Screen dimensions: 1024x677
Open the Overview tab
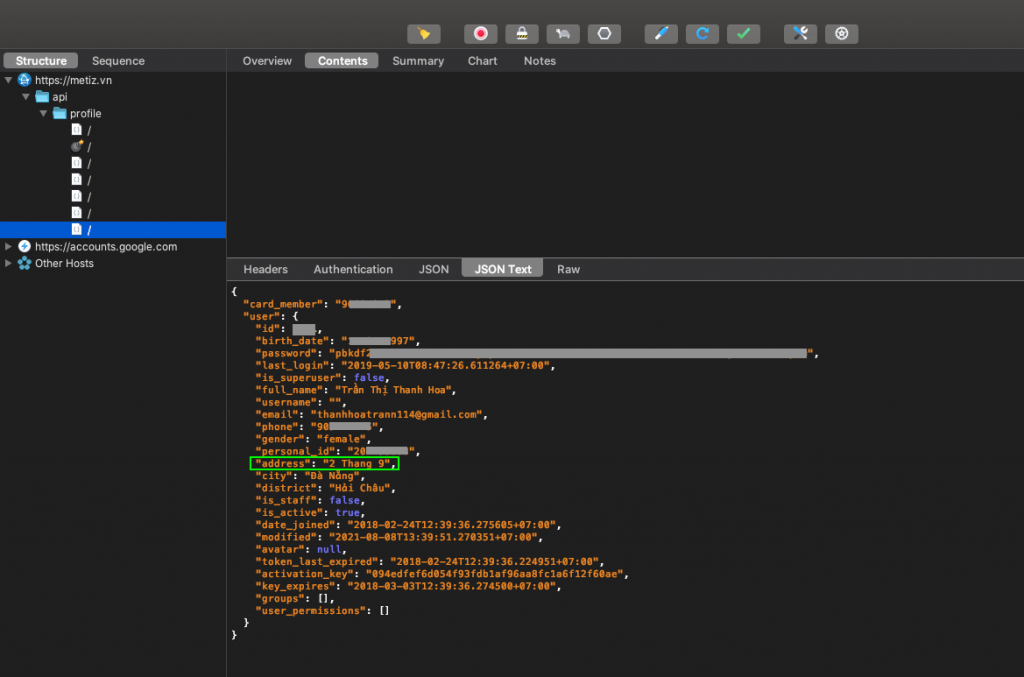pos(267,61)
